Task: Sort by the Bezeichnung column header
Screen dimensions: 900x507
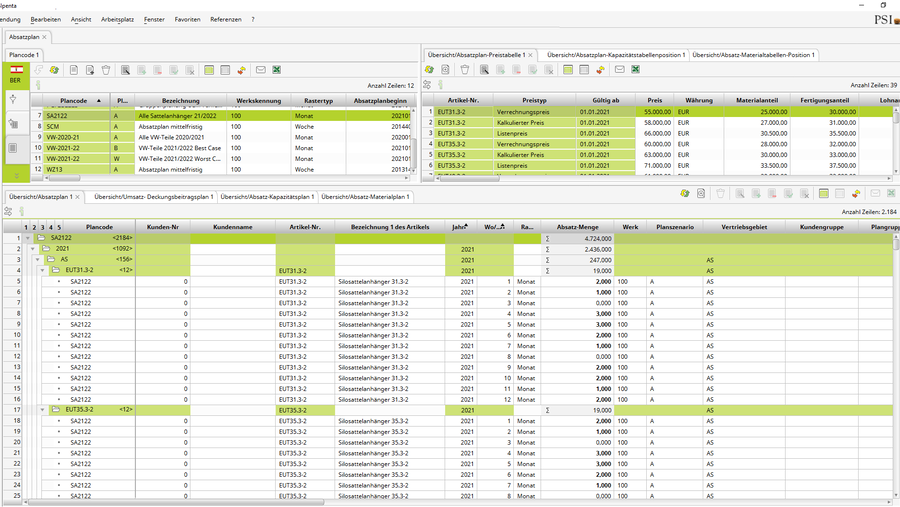Action: point(181,100)
